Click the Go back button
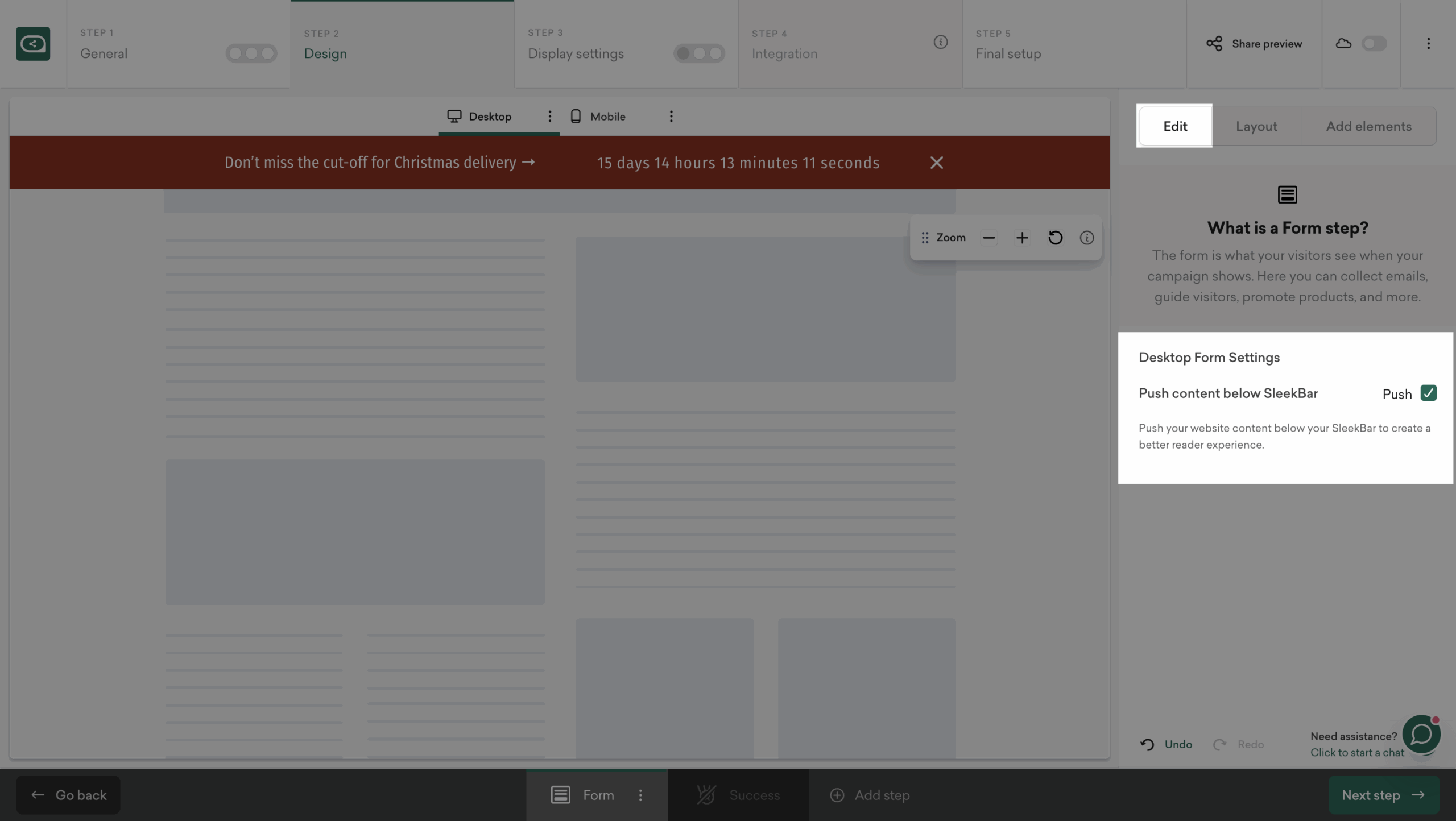The height and width of the screenshot is (821, 1456). coord(68,795)
